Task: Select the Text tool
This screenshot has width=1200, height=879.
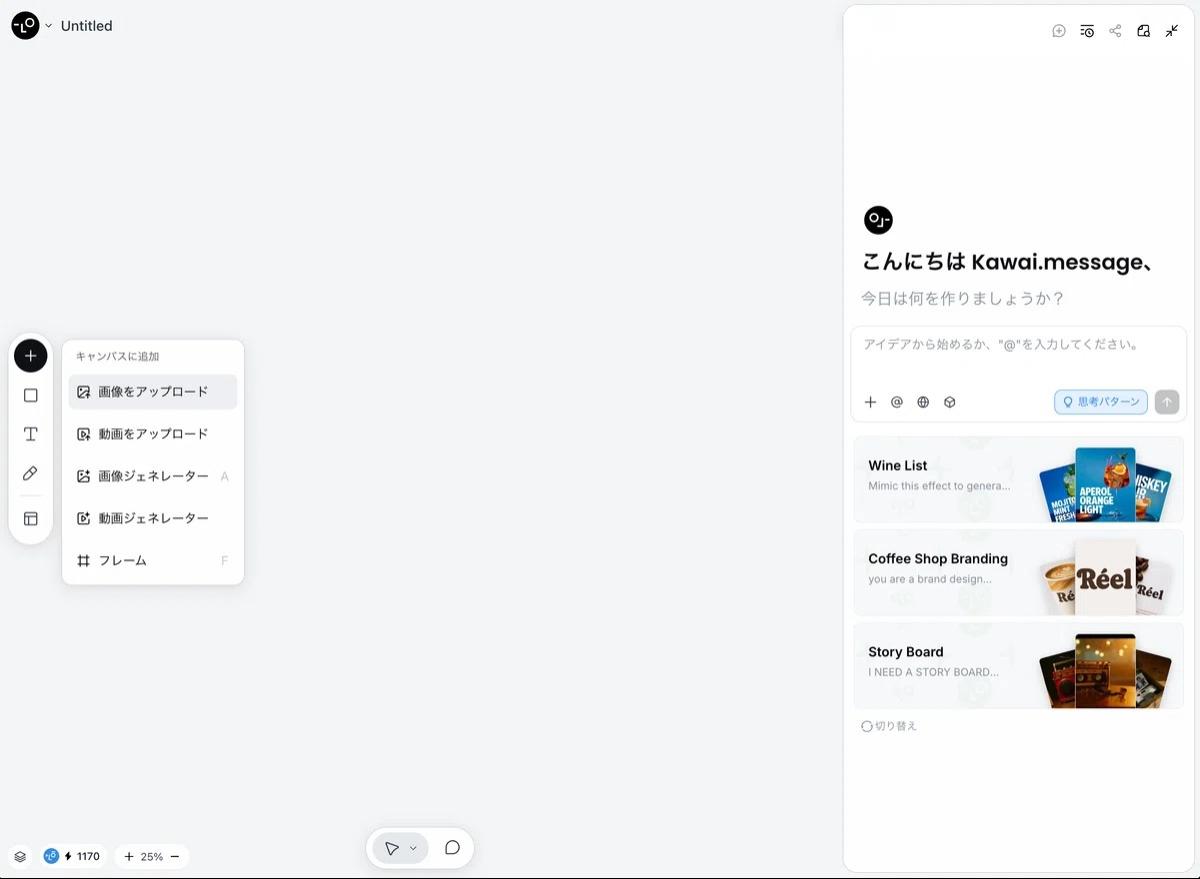Action: [31, 434]
